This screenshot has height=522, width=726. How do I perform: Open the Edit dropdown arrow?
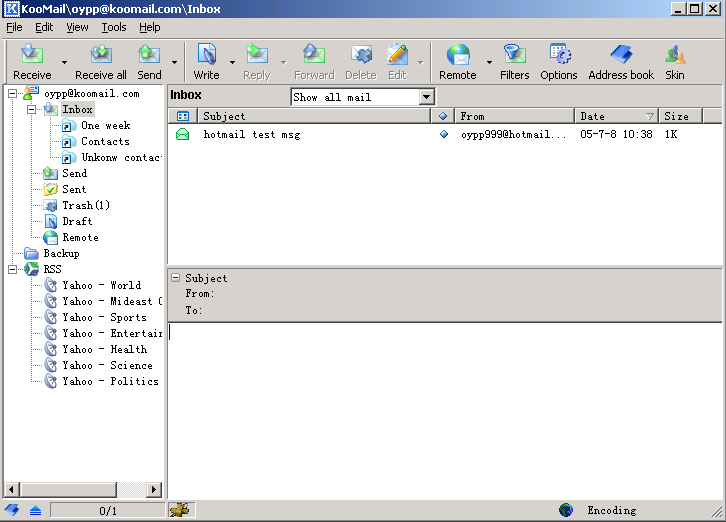point(420,62)
